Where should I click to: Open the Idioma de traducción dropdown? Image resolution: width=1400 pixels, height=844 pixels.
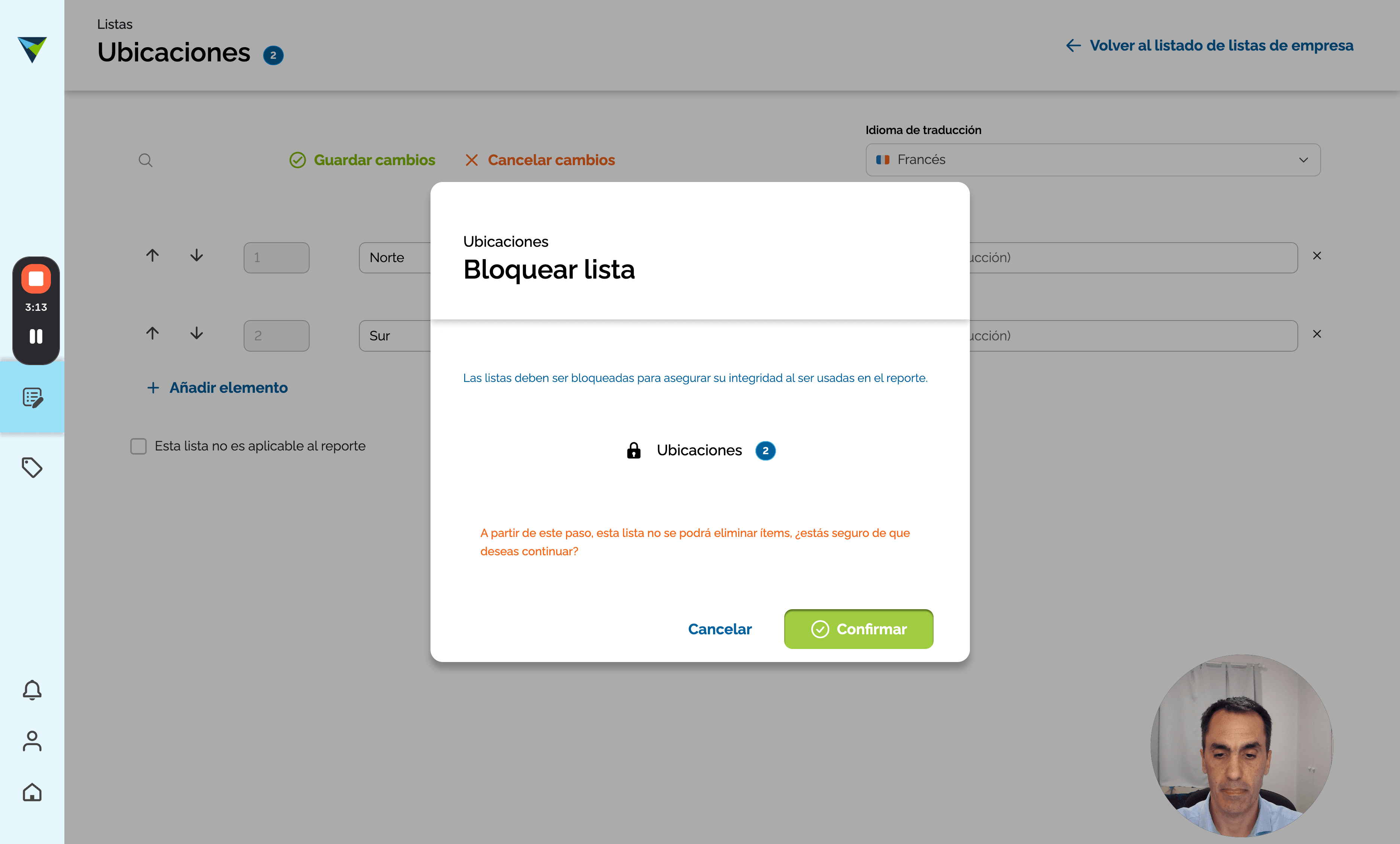pos(1093,160)
